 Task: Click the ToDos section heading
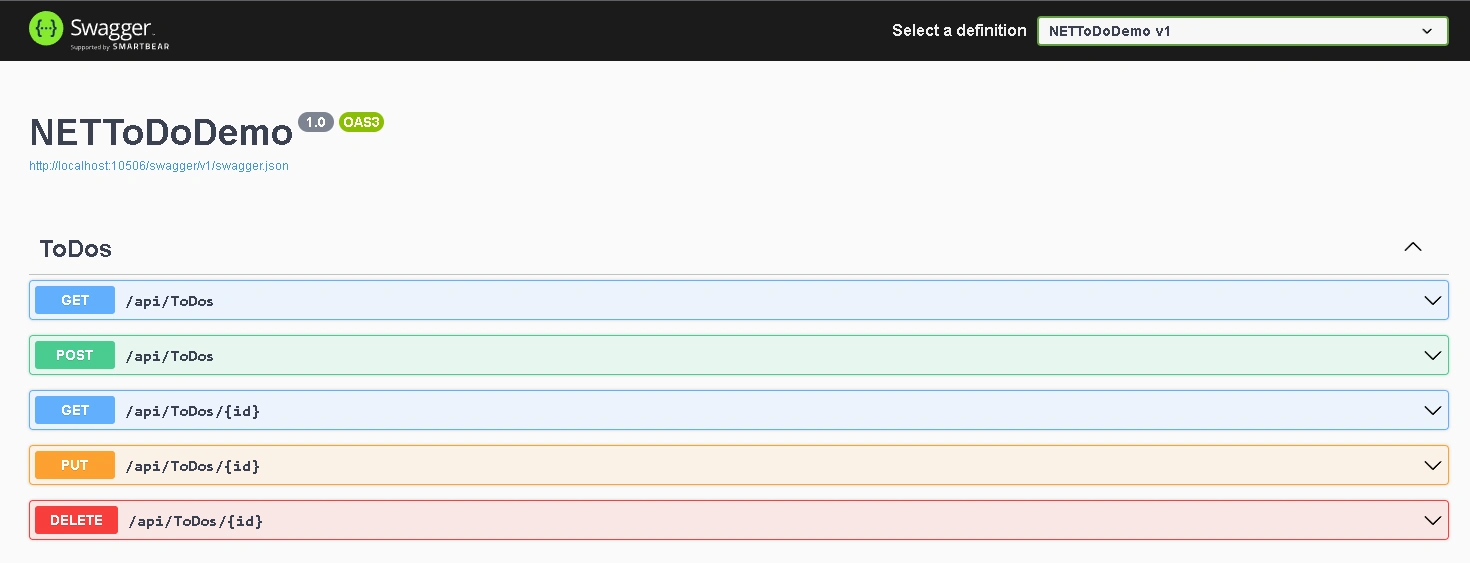pos(76,249)
